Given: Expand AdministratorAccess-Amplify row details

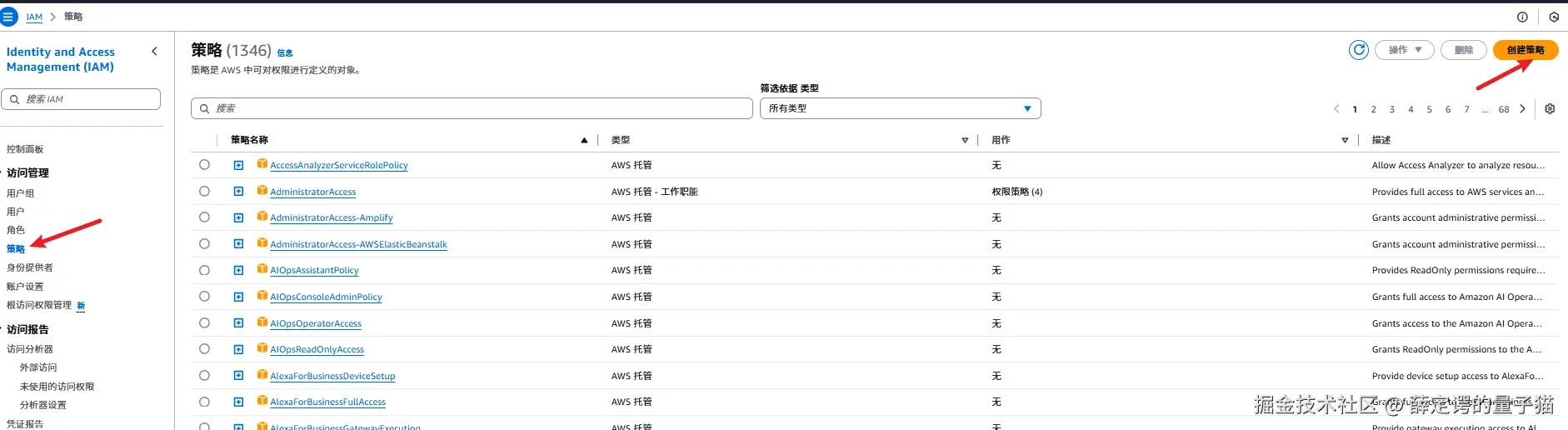Looking at the screenshot, I should [238, 217].
